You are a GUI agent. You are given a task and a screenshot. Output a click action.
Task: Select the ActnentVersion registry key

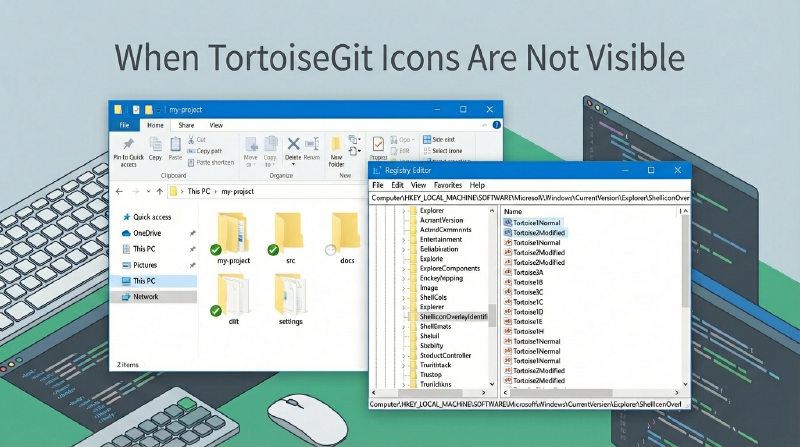point(437,220)
